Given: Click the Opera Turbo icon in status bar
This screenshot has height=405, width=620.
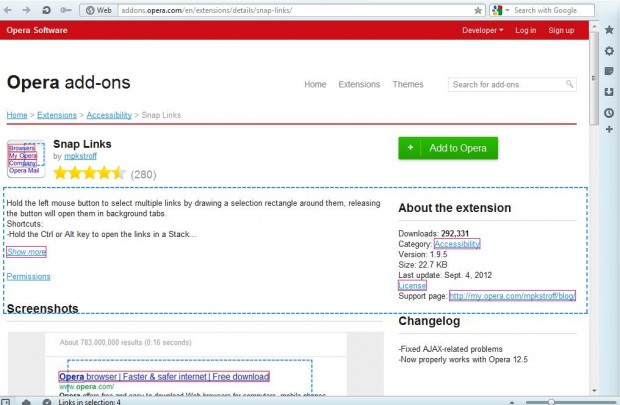Looking at the screenshot, I should point(47,402).
